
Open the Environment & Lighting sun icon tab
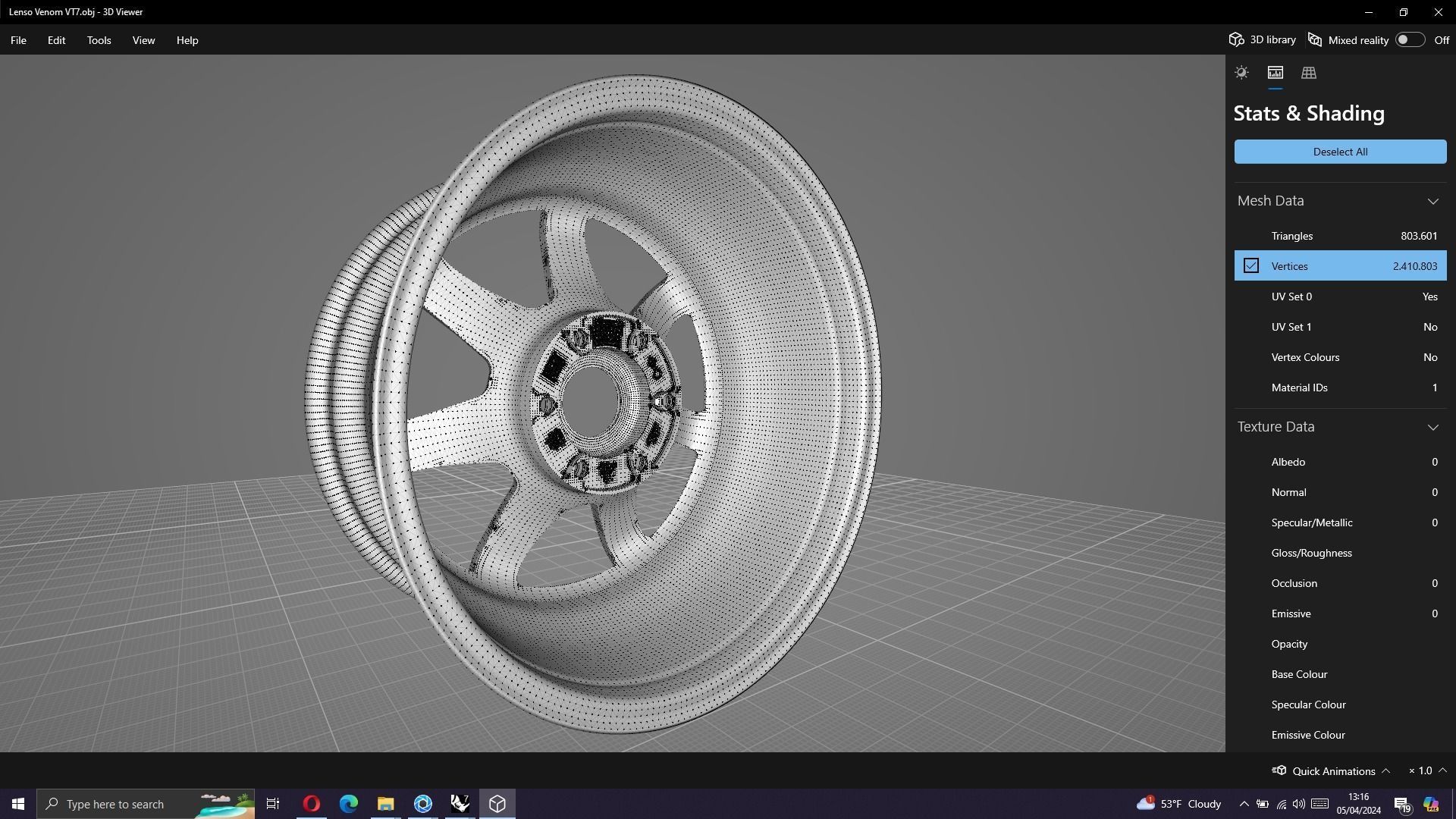tap(1241, 73)
